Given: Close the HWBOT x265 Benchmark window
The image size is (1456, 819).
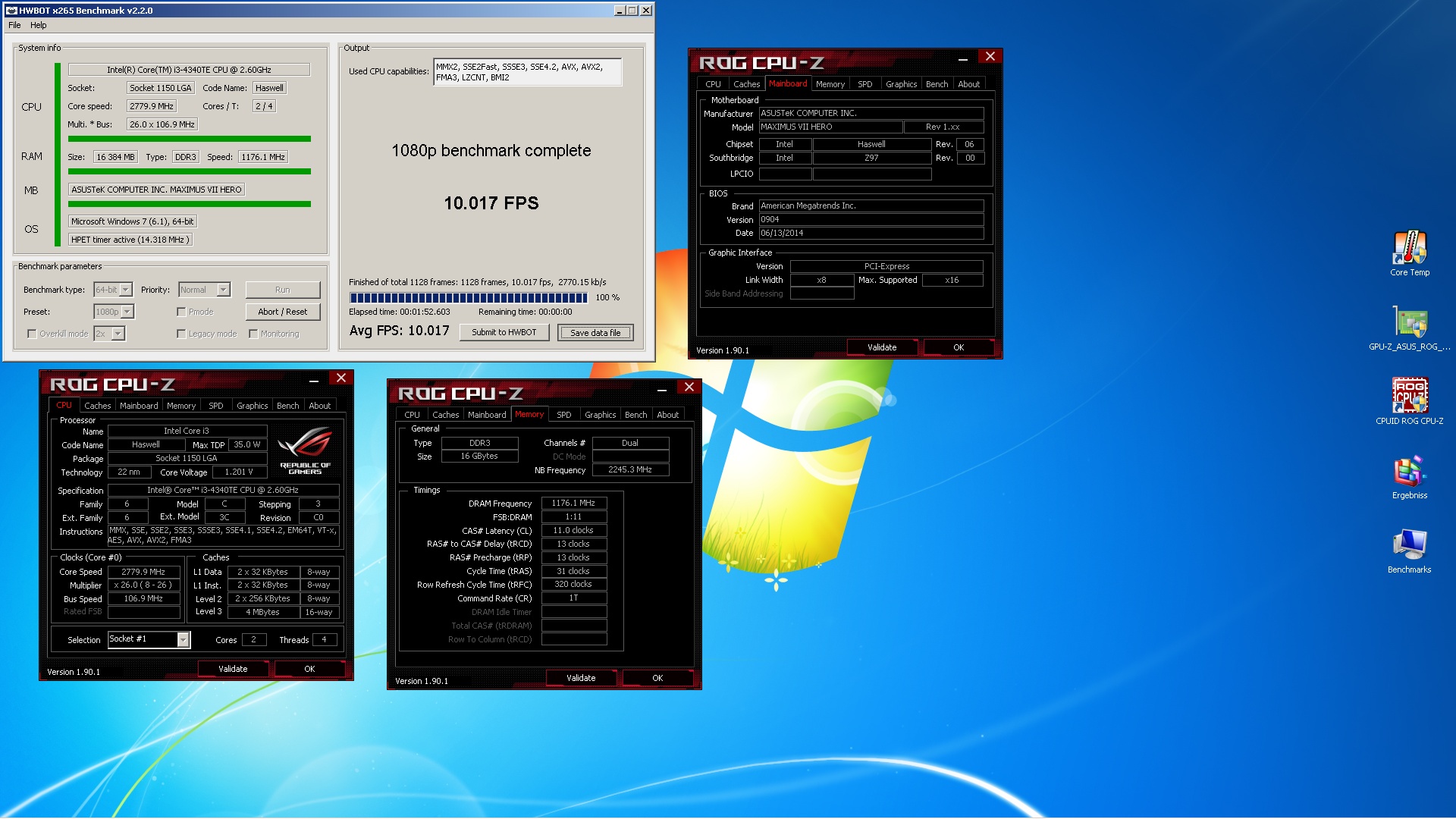Looking at the screenshot, I should [x=646, y=11].
